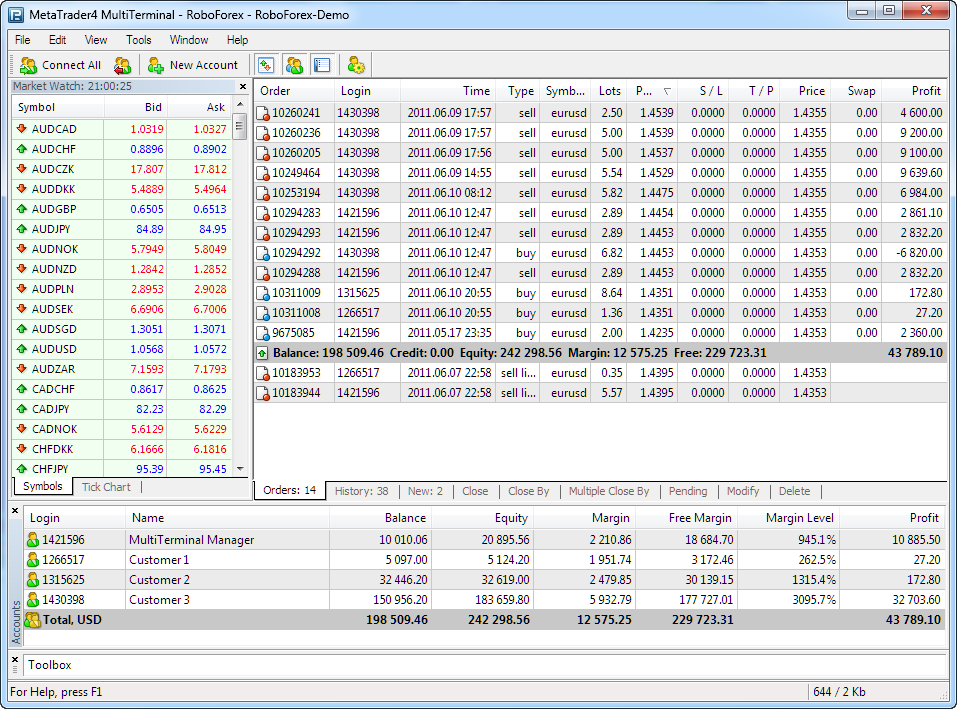957x709 pixels.
Task: Click the AUDCAD down-arrow symbol icon
Action: click(21, 129)
